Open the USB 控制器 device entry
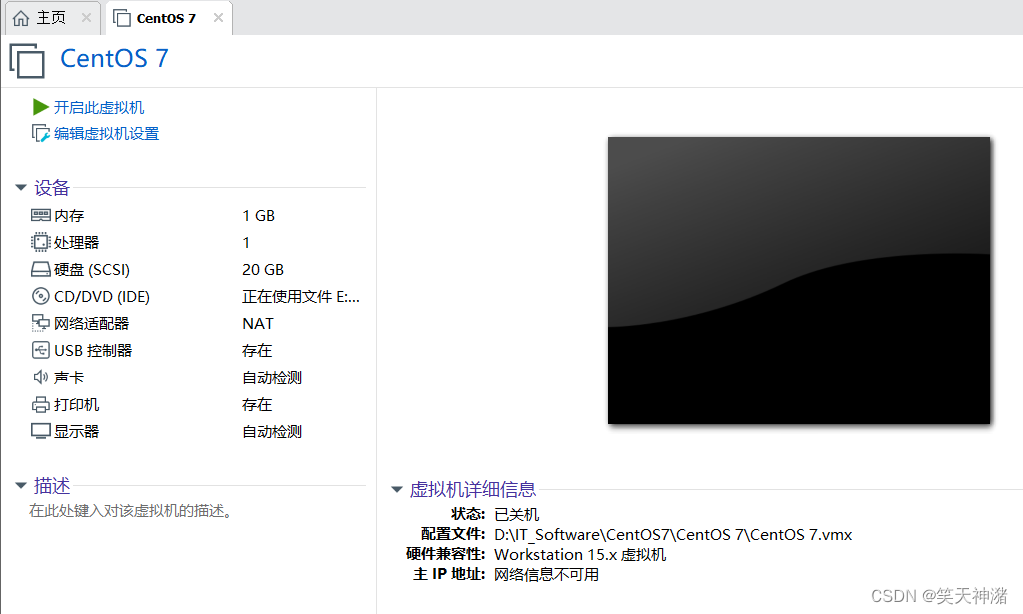 93,350
